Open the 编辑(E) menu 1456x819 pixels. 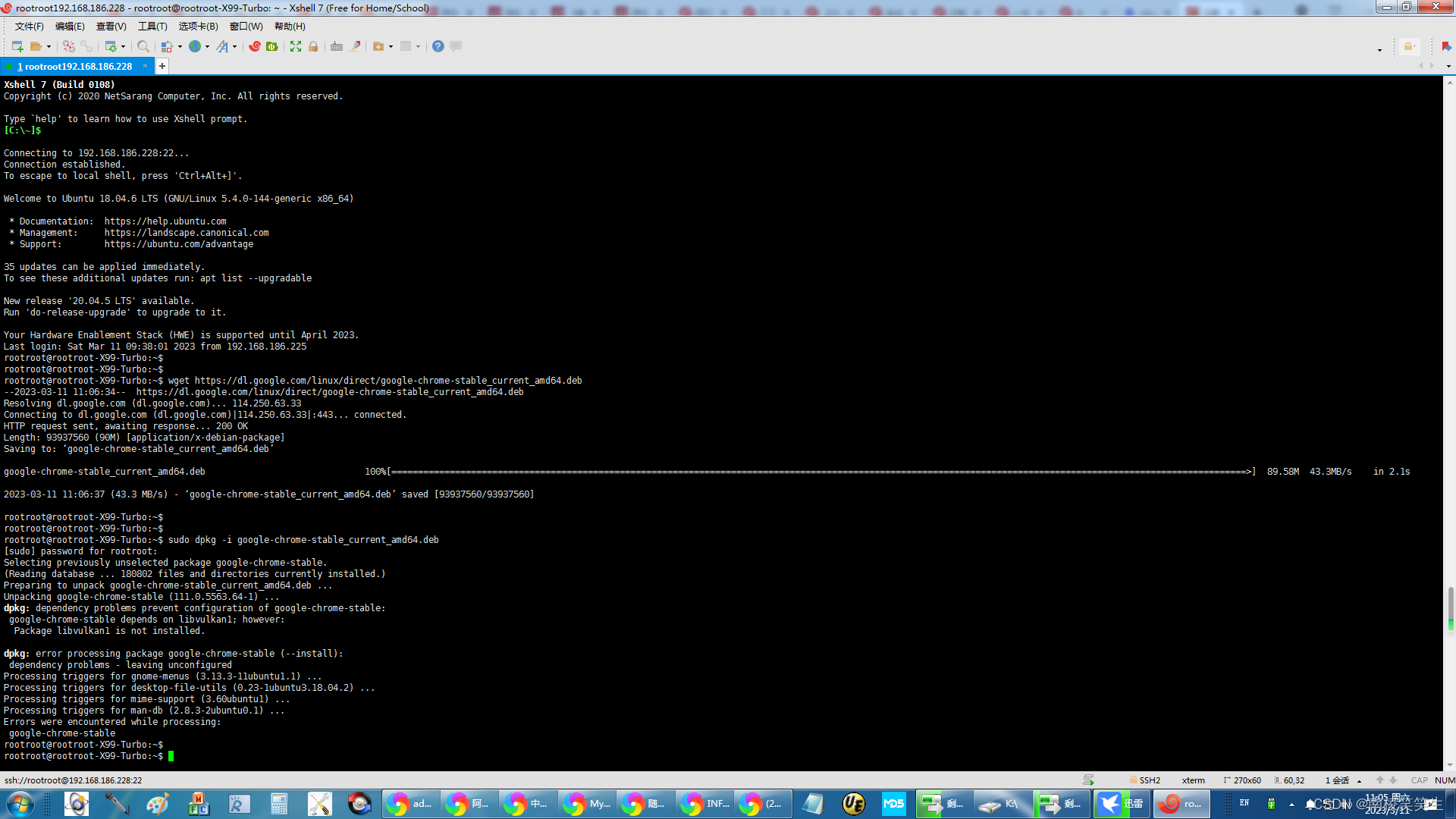pyautogui.click(x=70, y=27)
